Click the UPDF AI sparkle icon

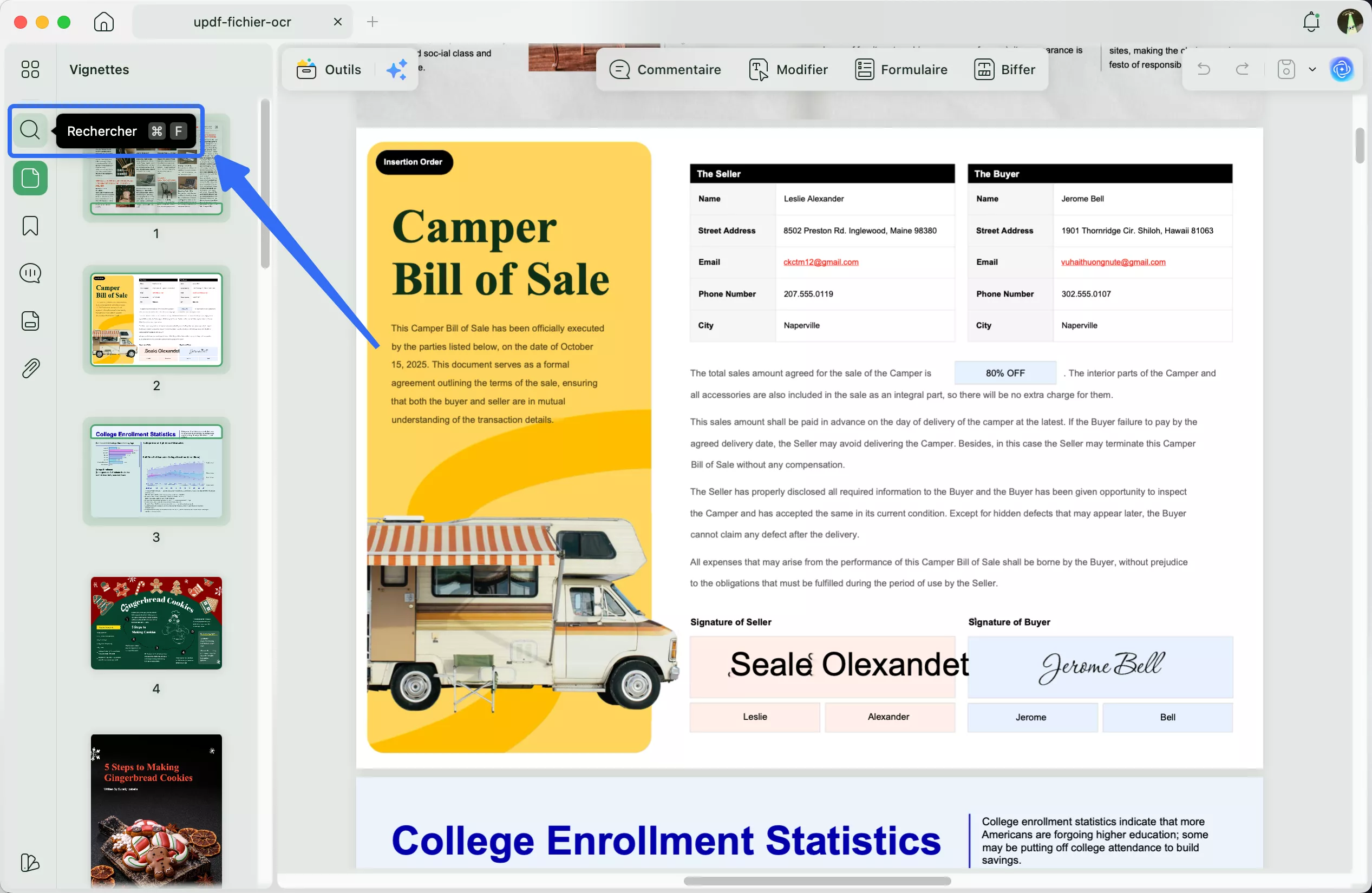397,70
